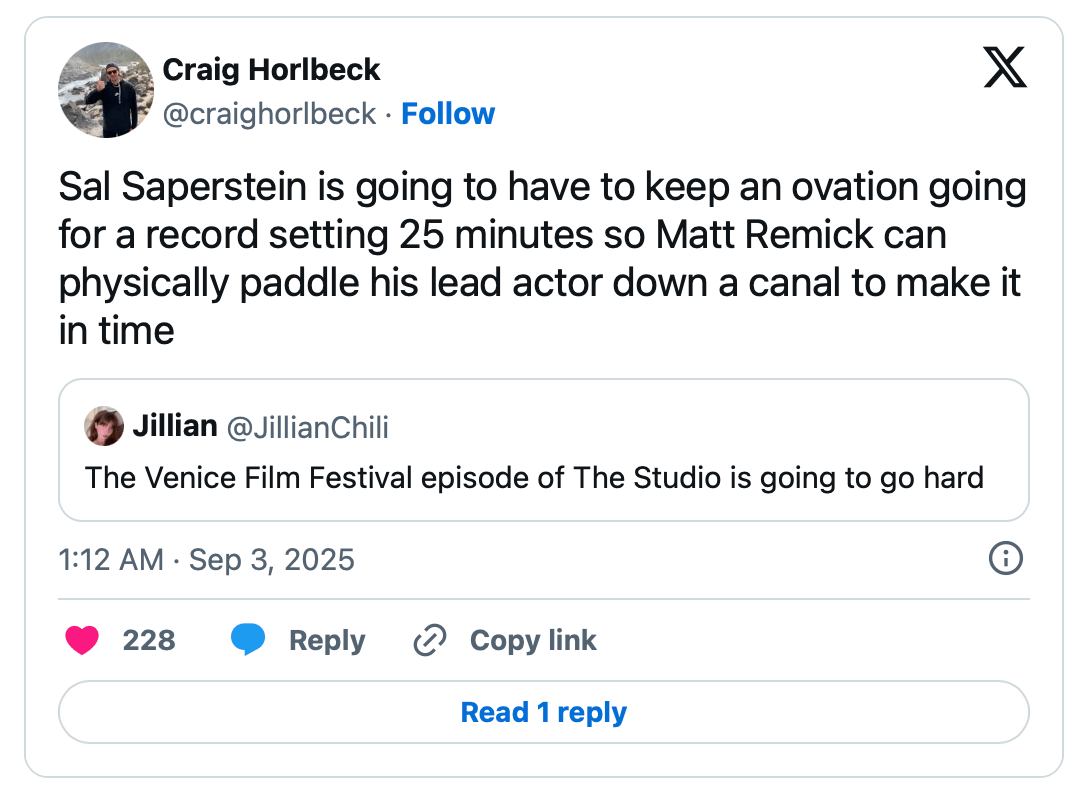Click the chain link copy icon
This screenshot has height=794, width=1090.
(x=429, y=640)
